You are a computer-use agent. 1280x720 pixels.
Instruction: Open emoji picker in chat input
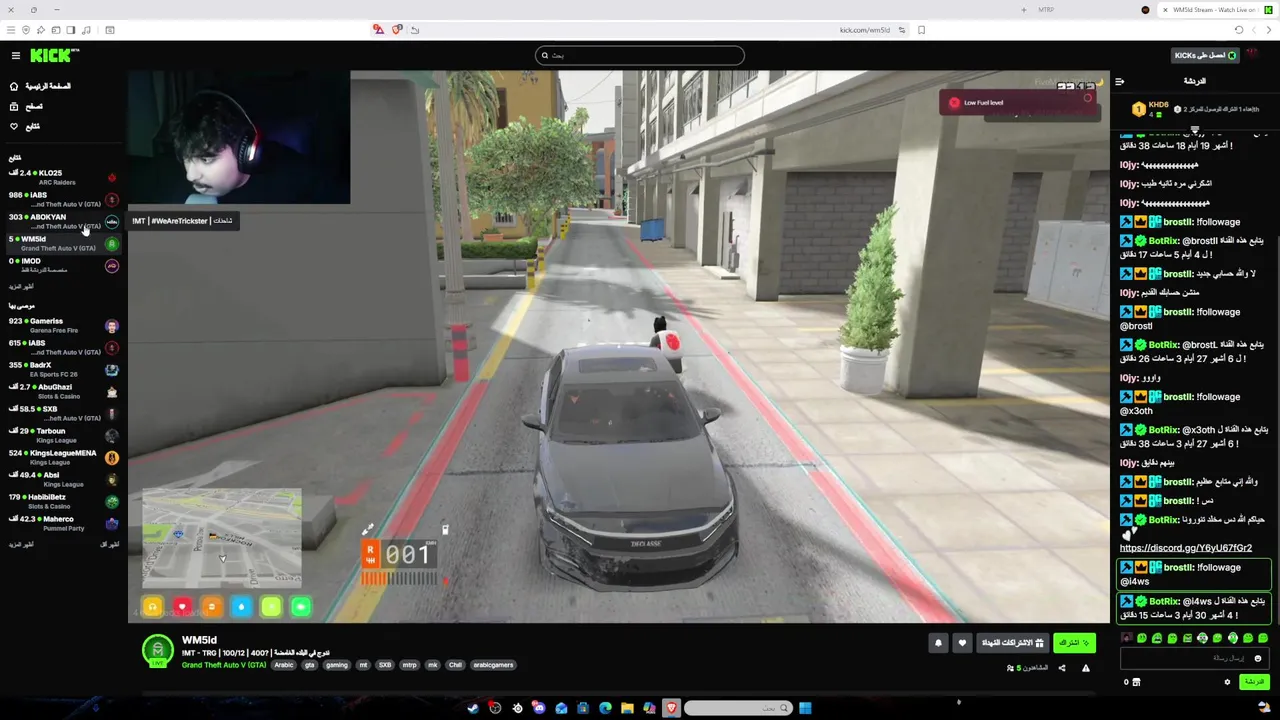click(x=1258, y=658)
